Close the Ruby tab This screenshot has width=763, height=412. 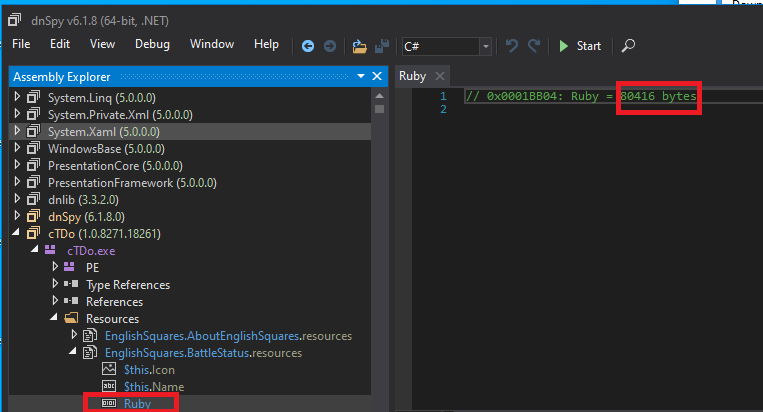pyautogui.click(x=440, y=76)
